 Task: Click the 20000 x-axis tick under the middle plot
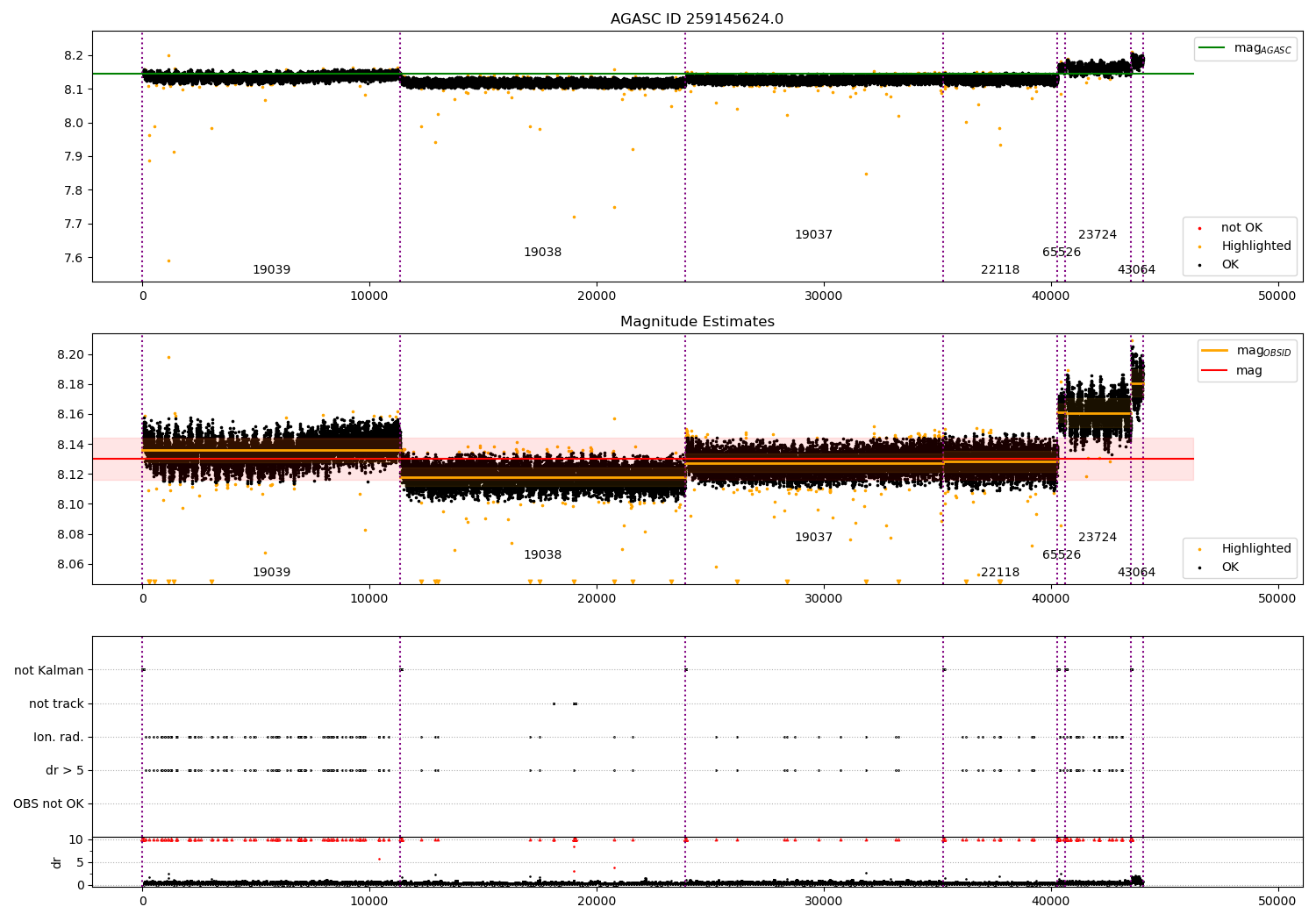pos(596,599)
